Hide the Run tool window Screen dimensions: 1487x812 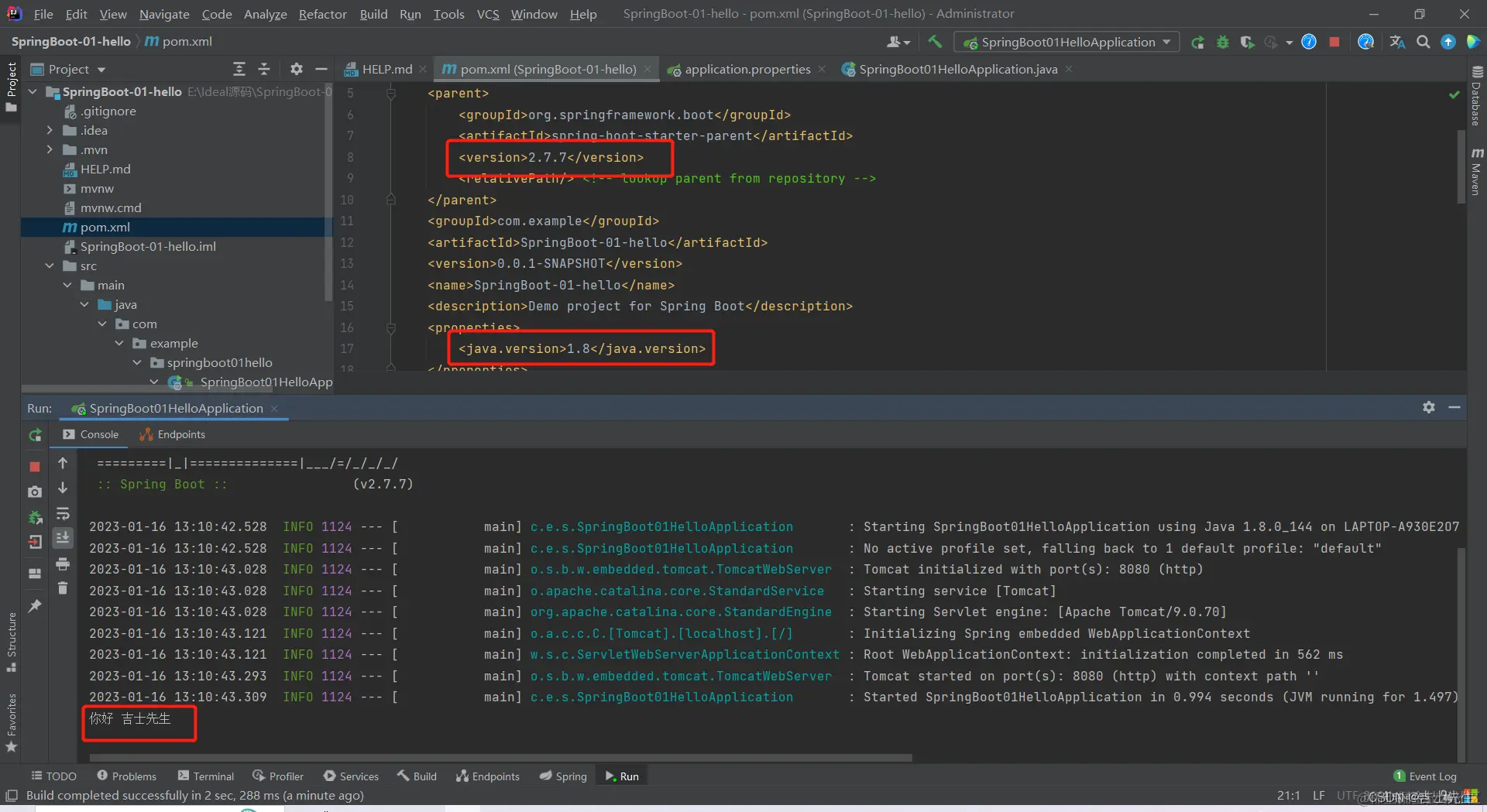point(1454,407)
